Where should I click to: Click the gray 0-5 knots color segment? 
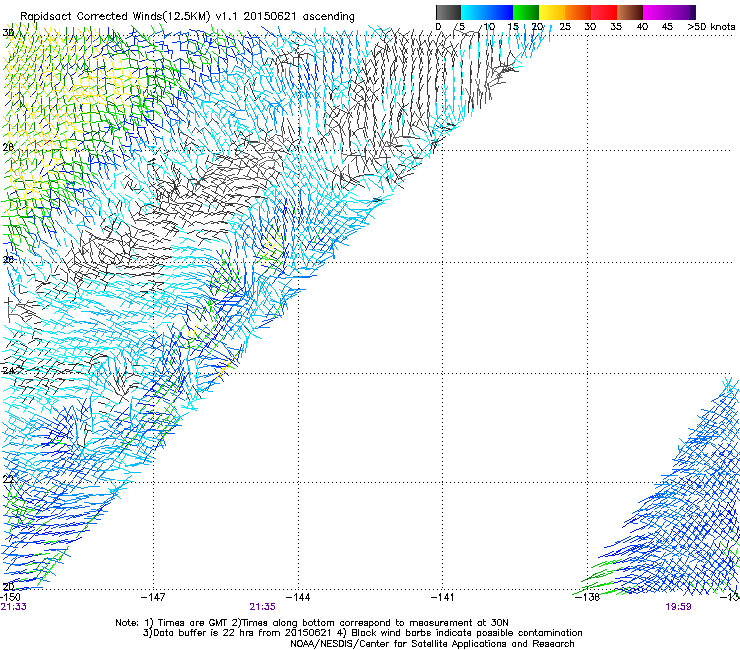click(x=448, y=12)
